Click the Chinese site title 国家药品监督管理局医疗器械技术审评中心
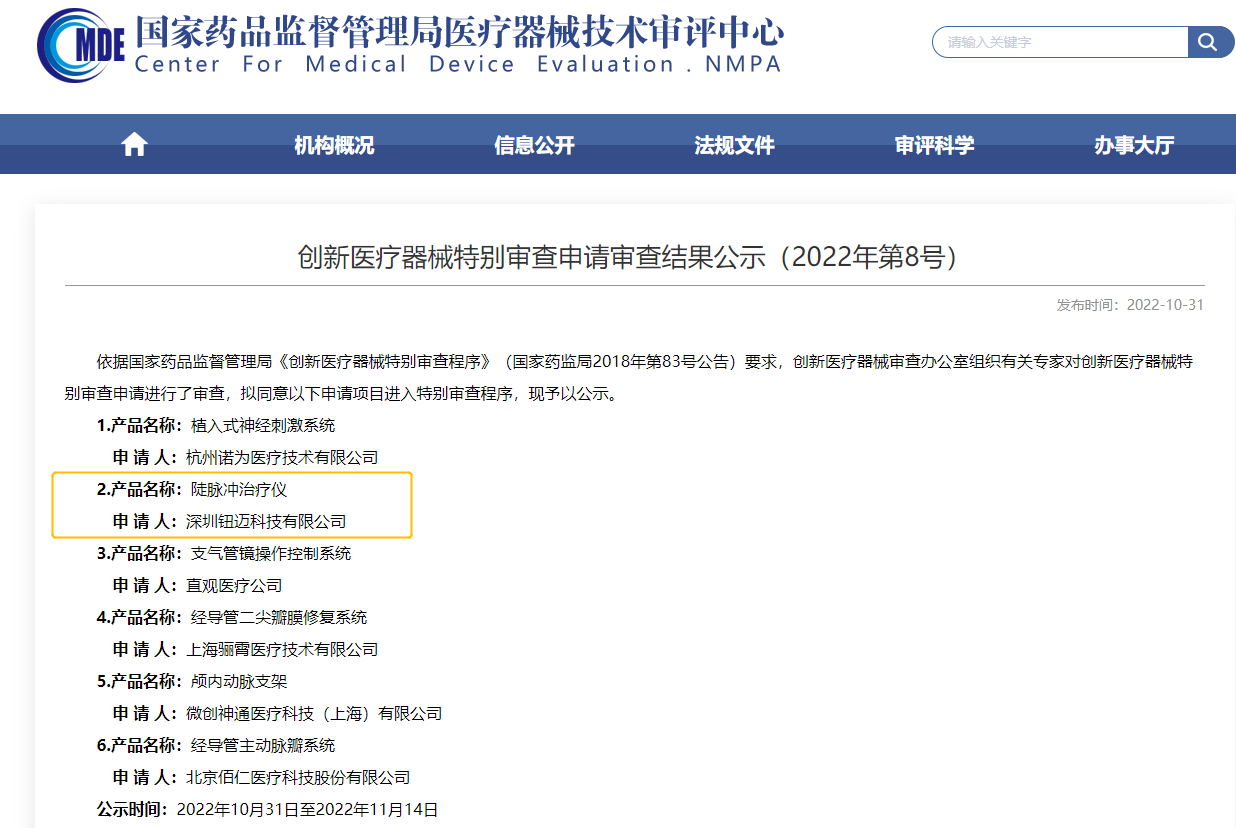The image size is (1236, 828). [458, 32]
